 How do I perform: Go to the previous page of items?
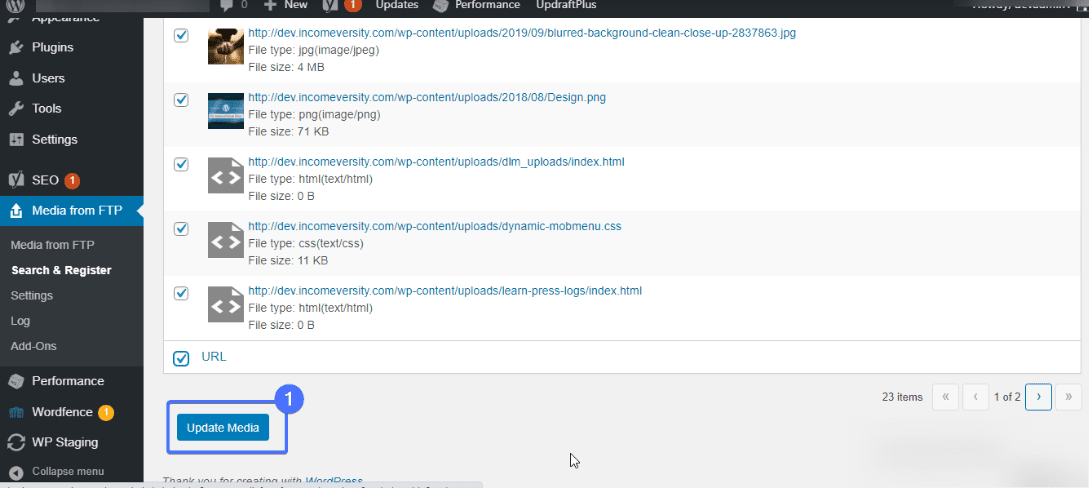point(976,397)
